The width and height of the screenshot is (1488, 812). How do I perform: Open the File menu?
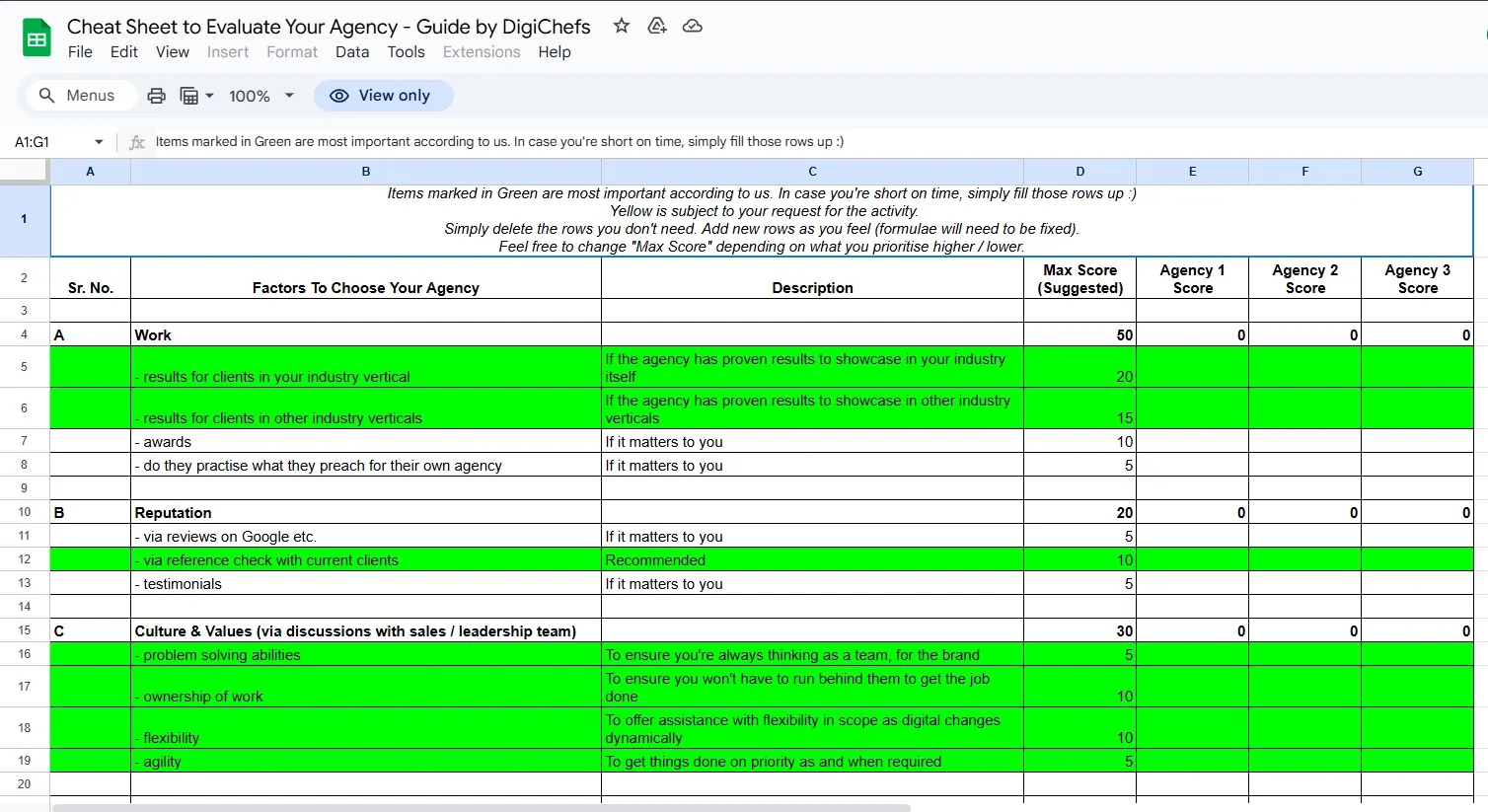click(80, 52)
